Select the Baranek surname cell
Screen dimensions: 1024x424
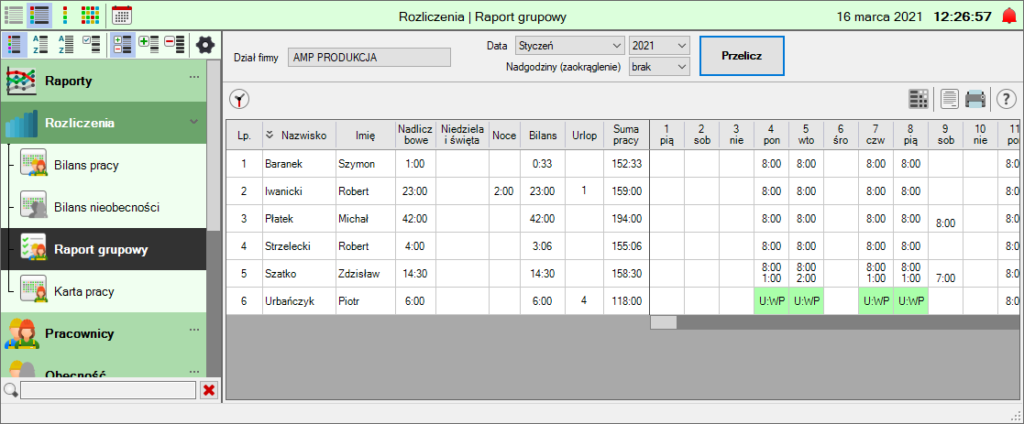tap(299, 164)
